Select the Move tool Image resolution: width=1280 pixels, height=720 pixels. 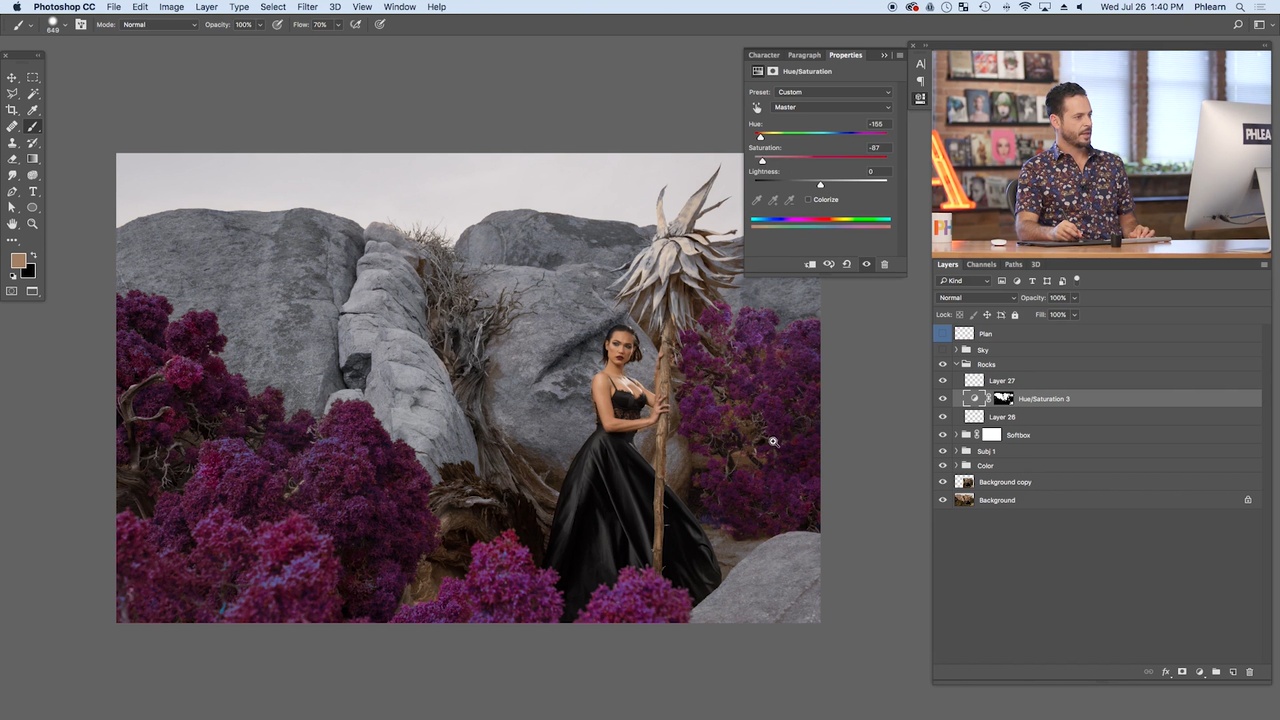(12, 77)
